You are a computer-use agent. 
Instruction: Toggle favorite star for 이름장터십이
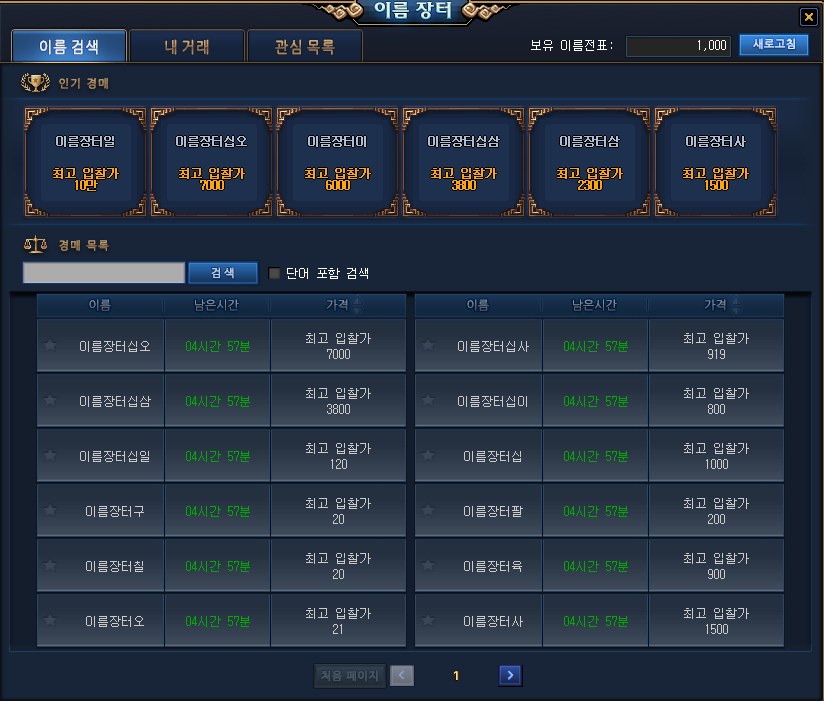pos(428,400)
